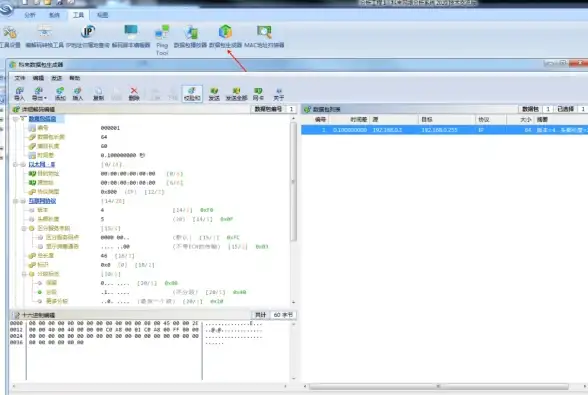Image resolution: width=588 pixels, height=395 pixels.
Task: Select the 数据包信息 tree item
Action: [x=42, y=119]
